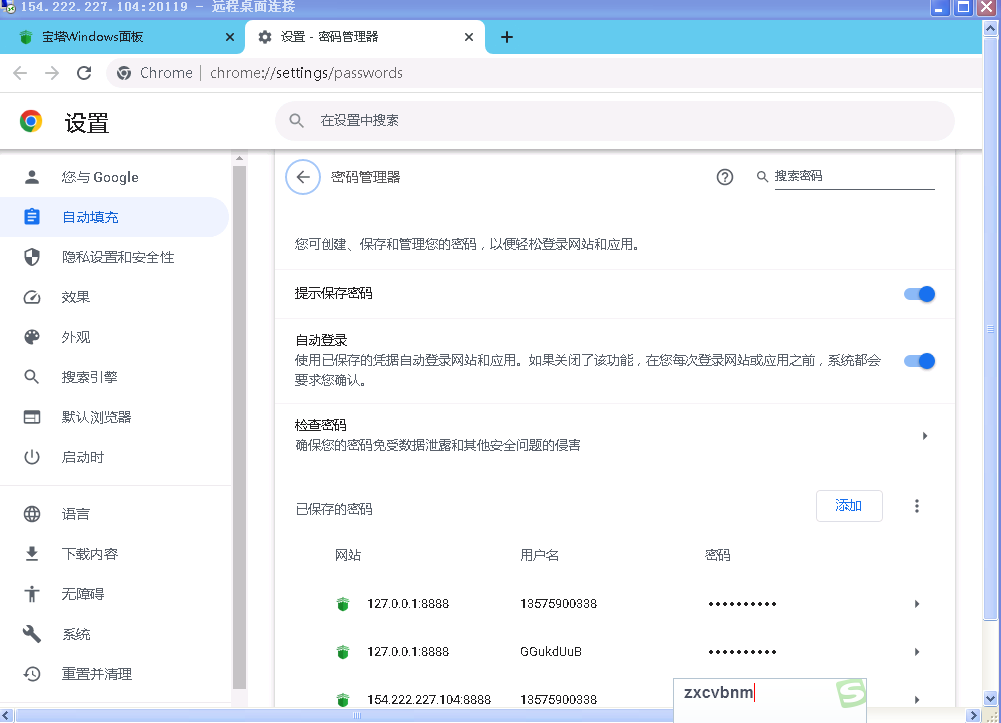Image resolution: width=1001 pixels, height=723 pixels.
Task: Open a new tab with plus button
Action: click(507, 37)
